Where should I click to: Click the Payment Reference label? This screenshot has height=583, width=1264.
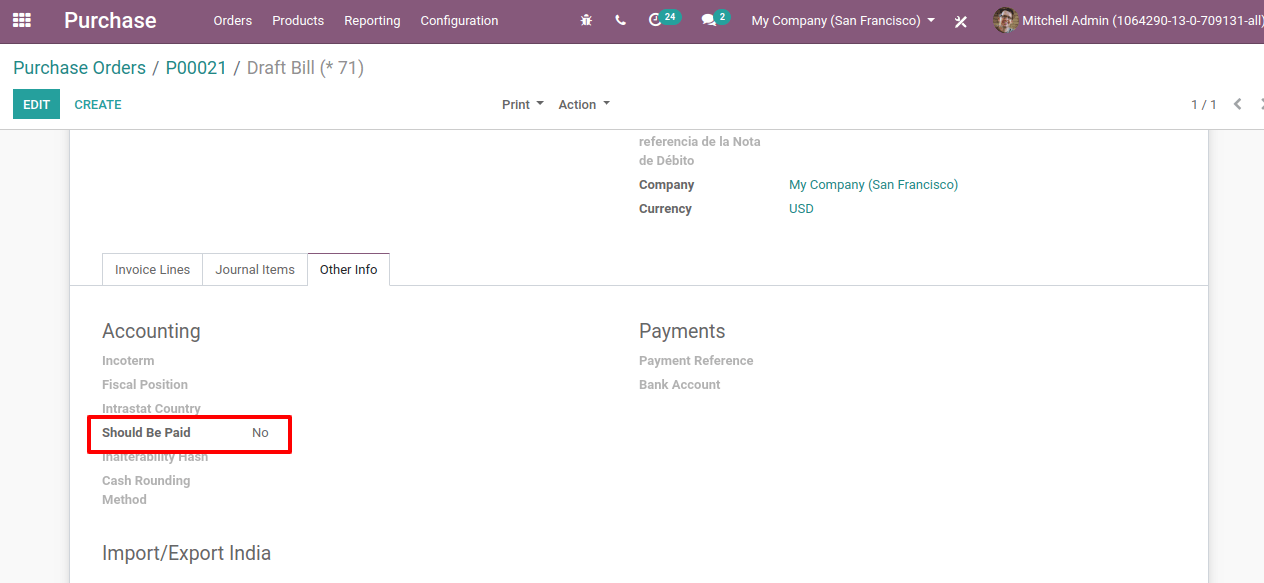tap(696, 361)
